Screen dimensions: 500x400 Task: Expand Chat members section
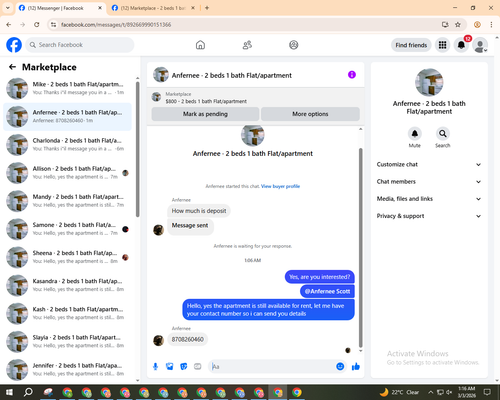tap(429, 182)
